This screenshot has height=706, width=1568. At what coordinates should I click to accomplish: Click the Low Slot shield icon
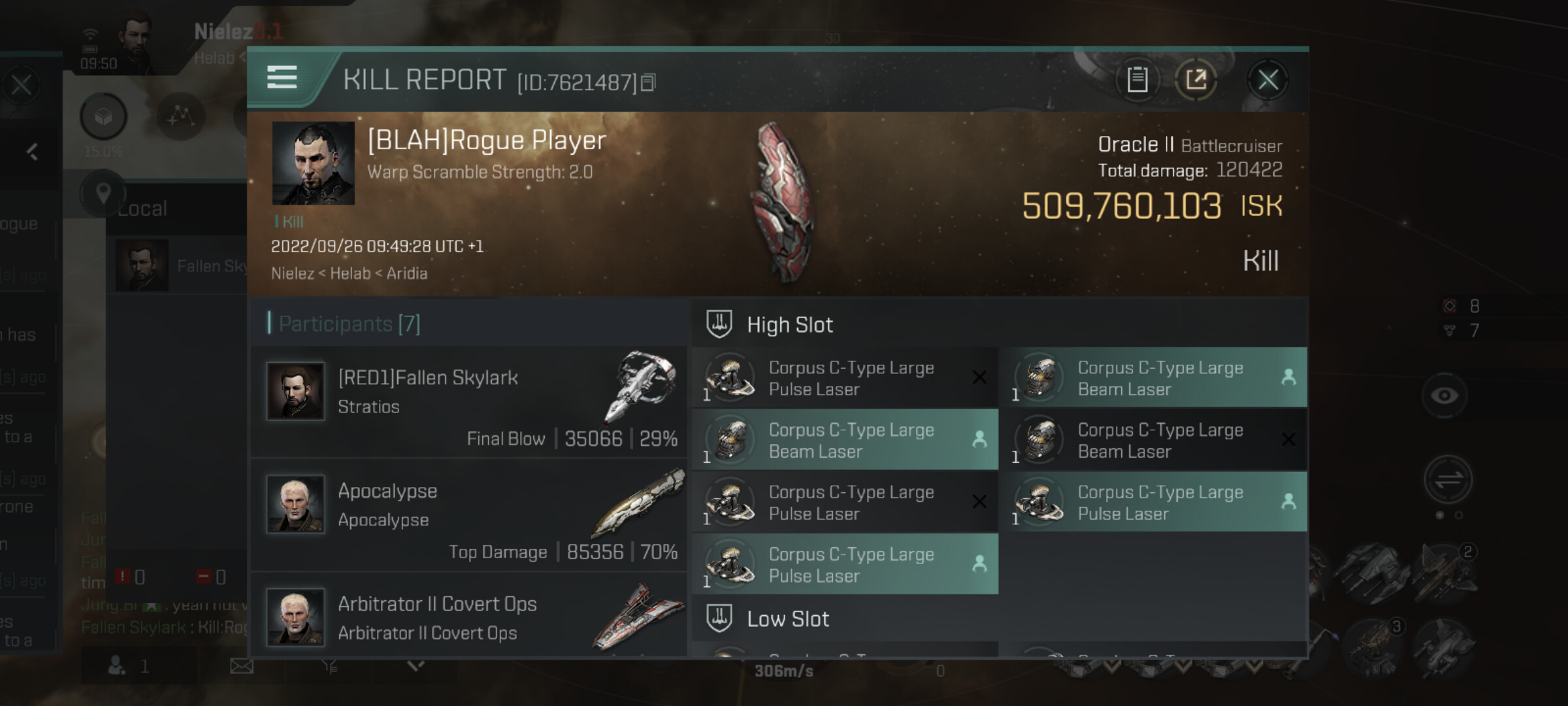point(719,618)
